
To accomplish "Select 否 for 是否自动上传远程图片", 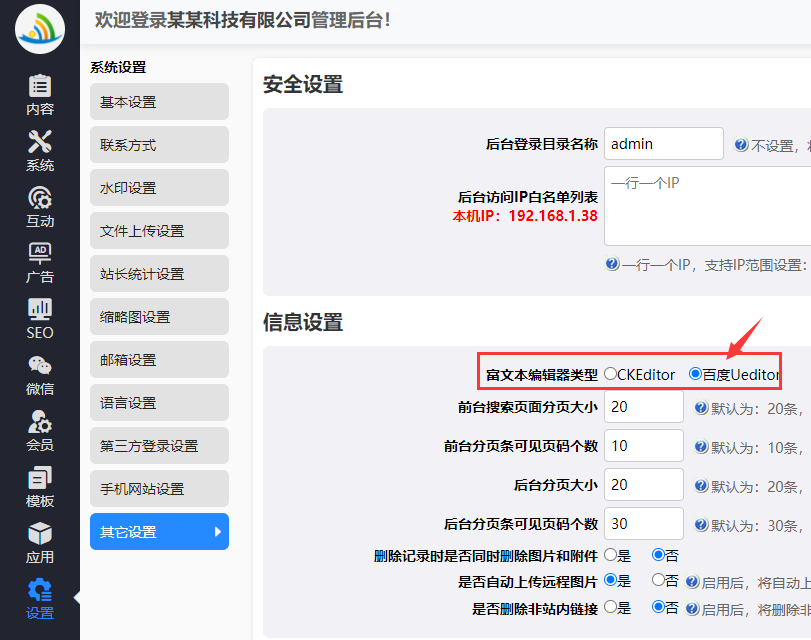I will [658, 580].
